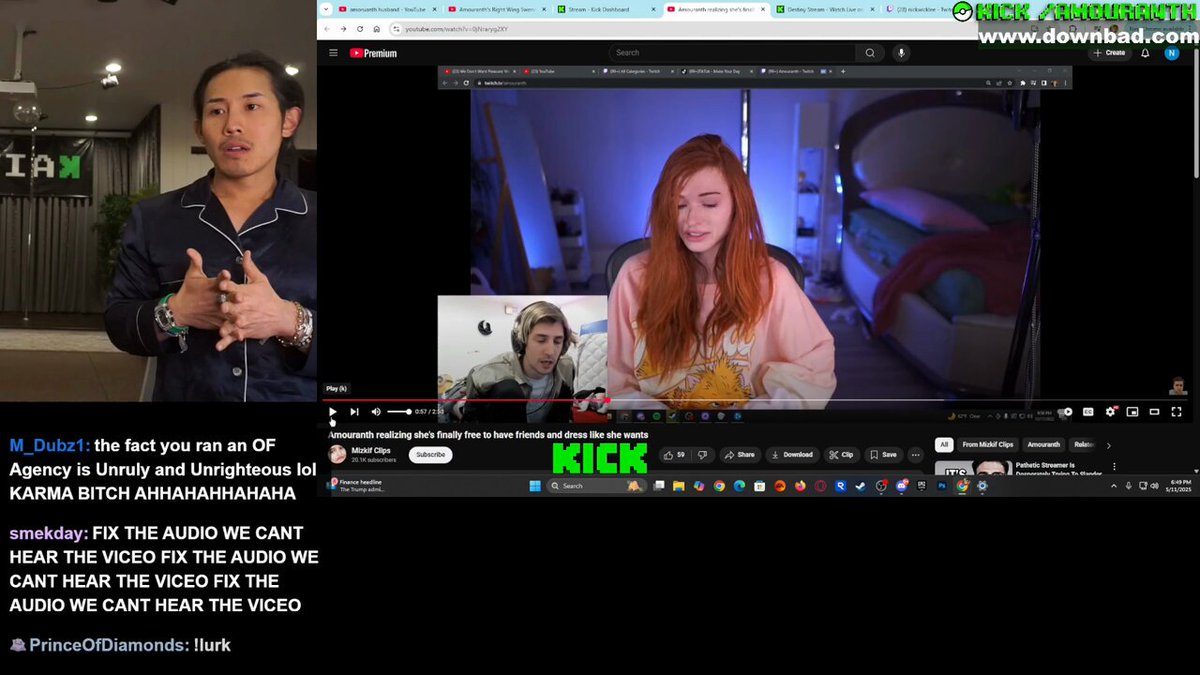
Task: Expand more filter chips with chevron
Action: tap(1108, 445)
